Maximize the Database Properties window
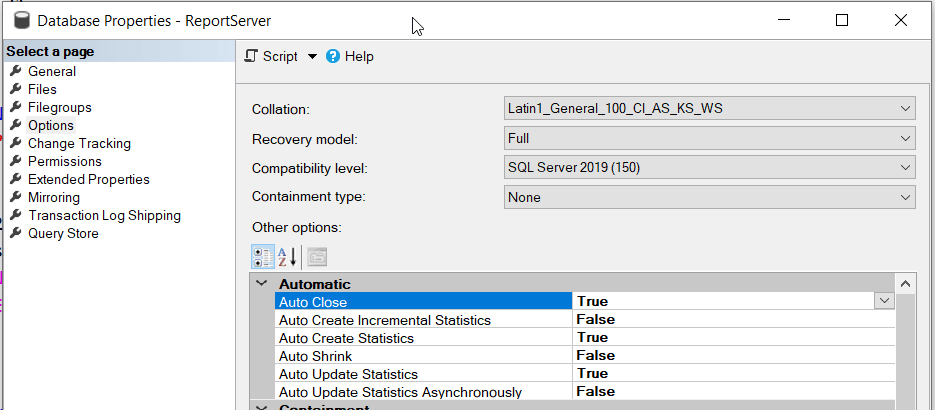The image size is (935, 410). click(x=841, y=20)
